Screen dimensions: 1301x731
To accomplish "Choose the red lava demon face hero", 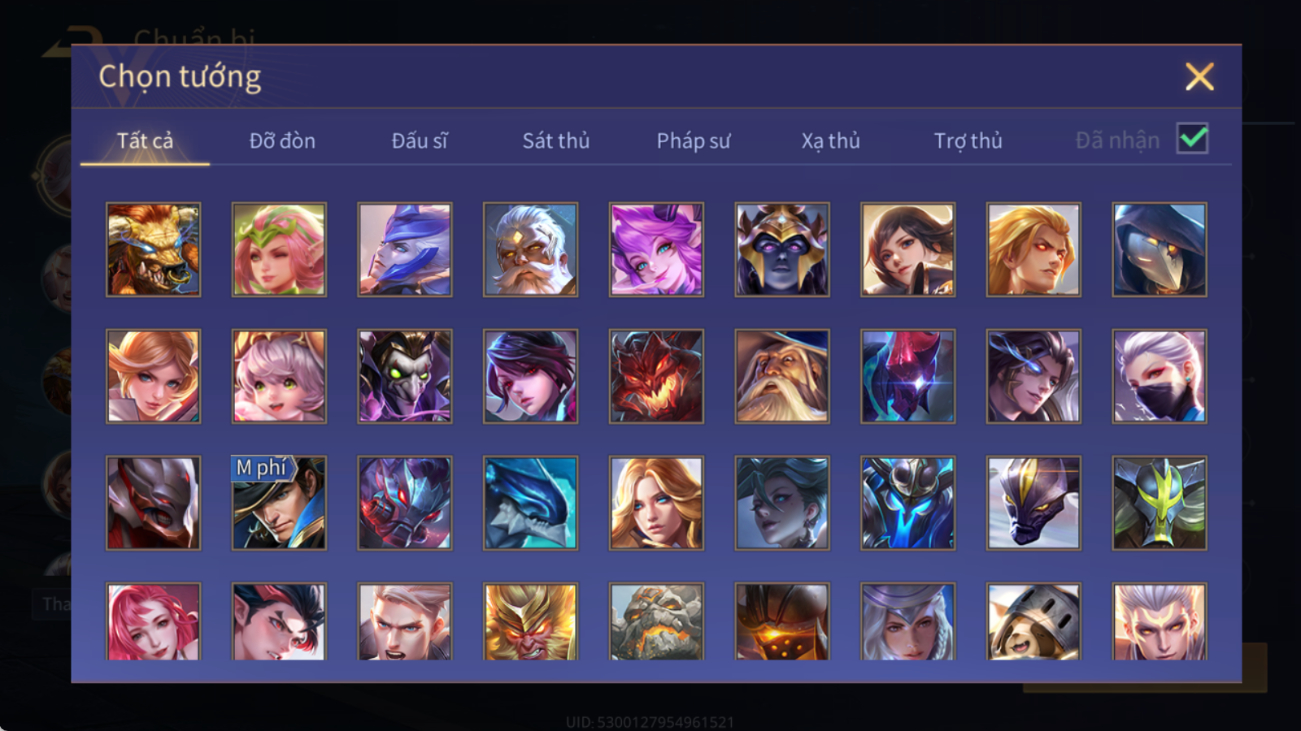I will point(656,376).
